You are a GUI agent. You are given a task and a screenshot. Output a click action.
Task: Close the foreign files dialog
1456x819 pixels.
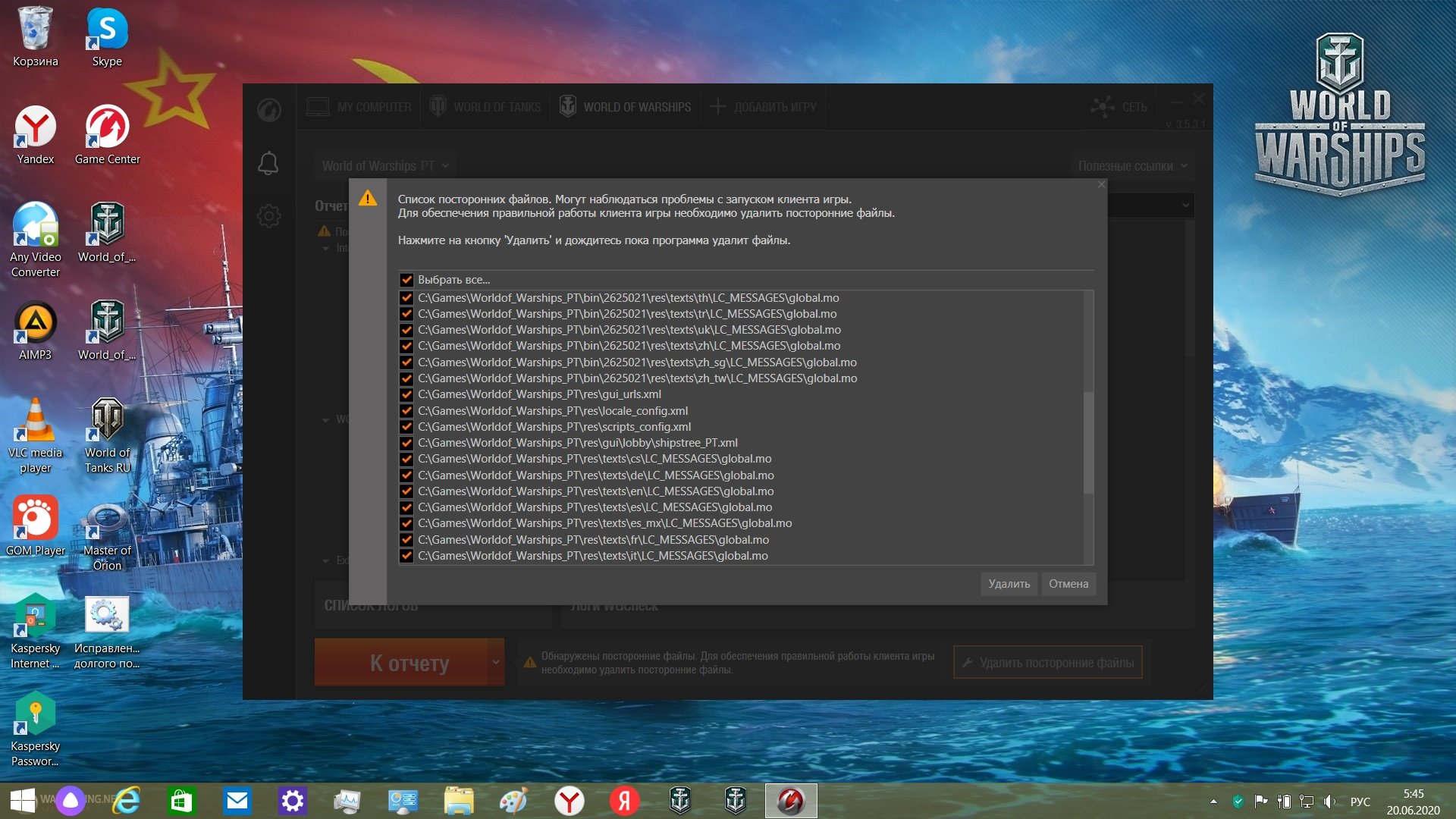pyautogui.click(x=1102, y=184)
